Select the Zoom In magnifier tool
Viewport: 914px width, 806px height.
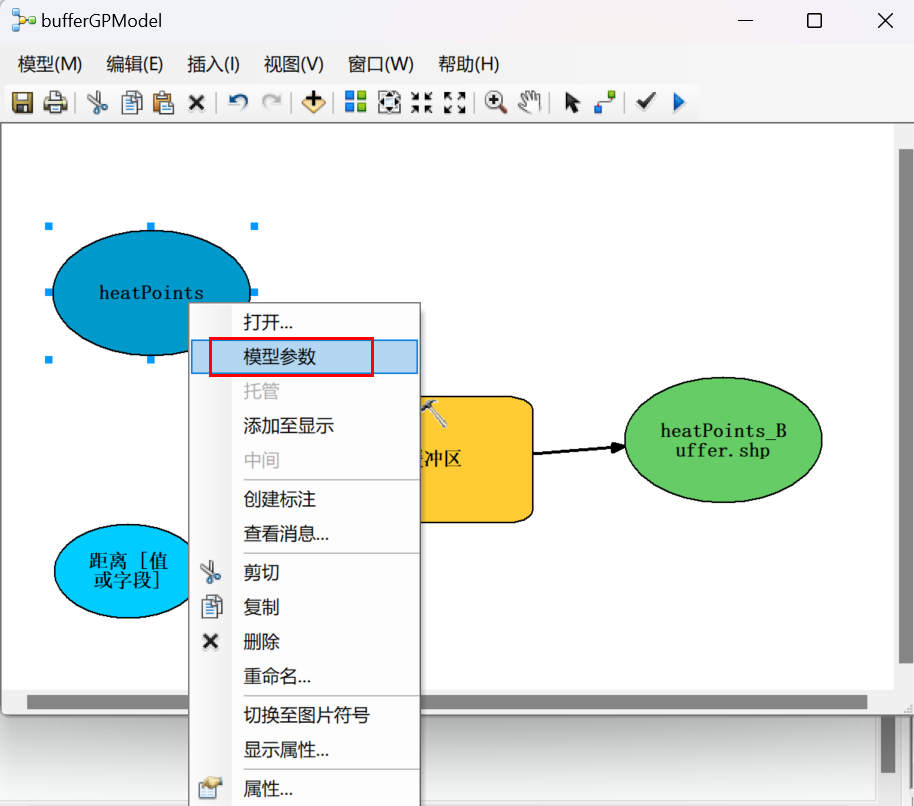[x=494, y=102]
